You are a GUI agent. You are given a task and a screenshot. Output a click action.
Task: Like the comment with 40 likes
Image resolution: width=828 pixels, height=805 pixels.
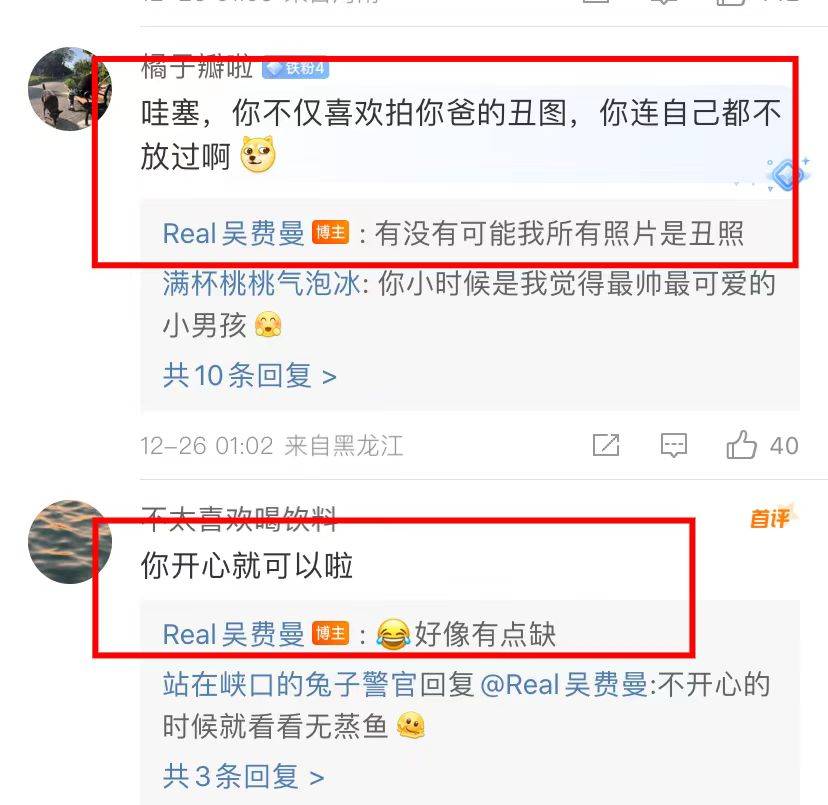click(x=742, y=445)
